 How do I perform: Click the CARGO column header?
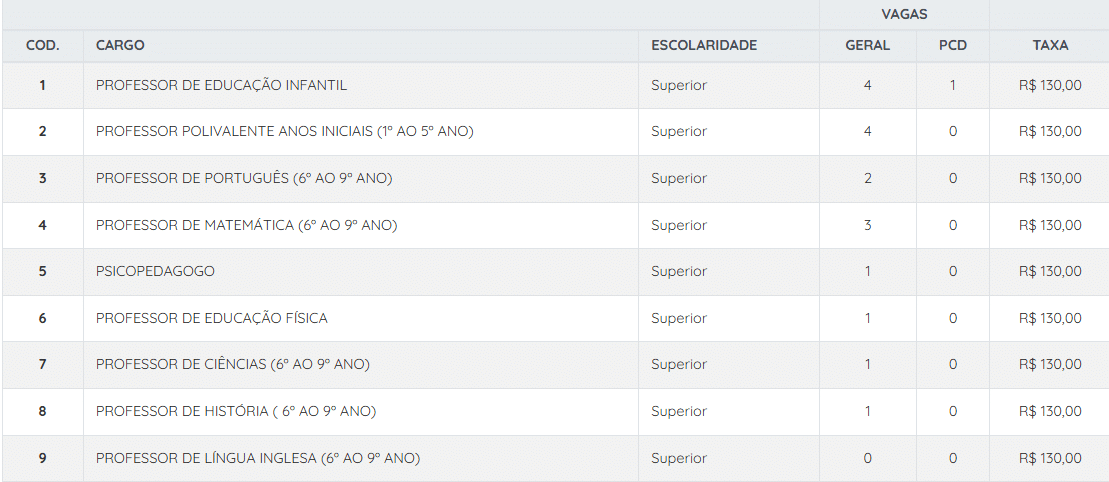pos(120,45)
